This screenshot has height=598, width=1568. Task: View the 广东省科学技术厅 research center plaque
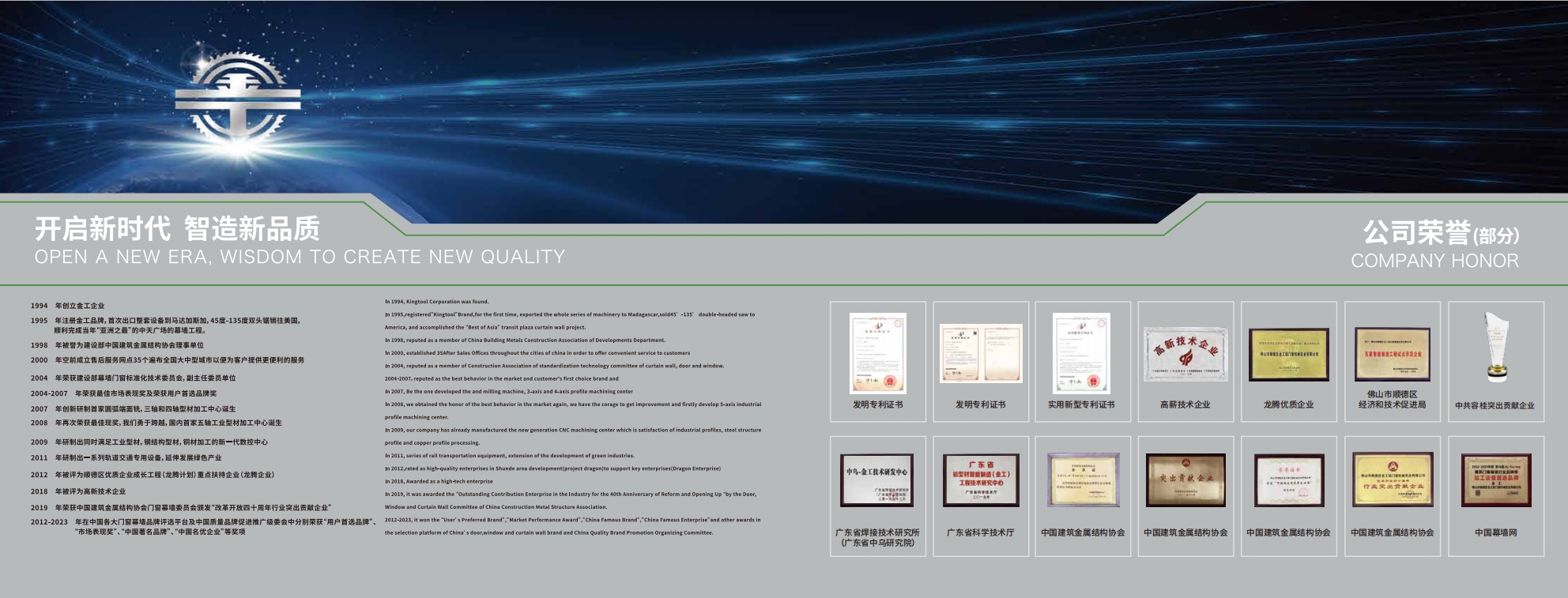pos(981,480)
